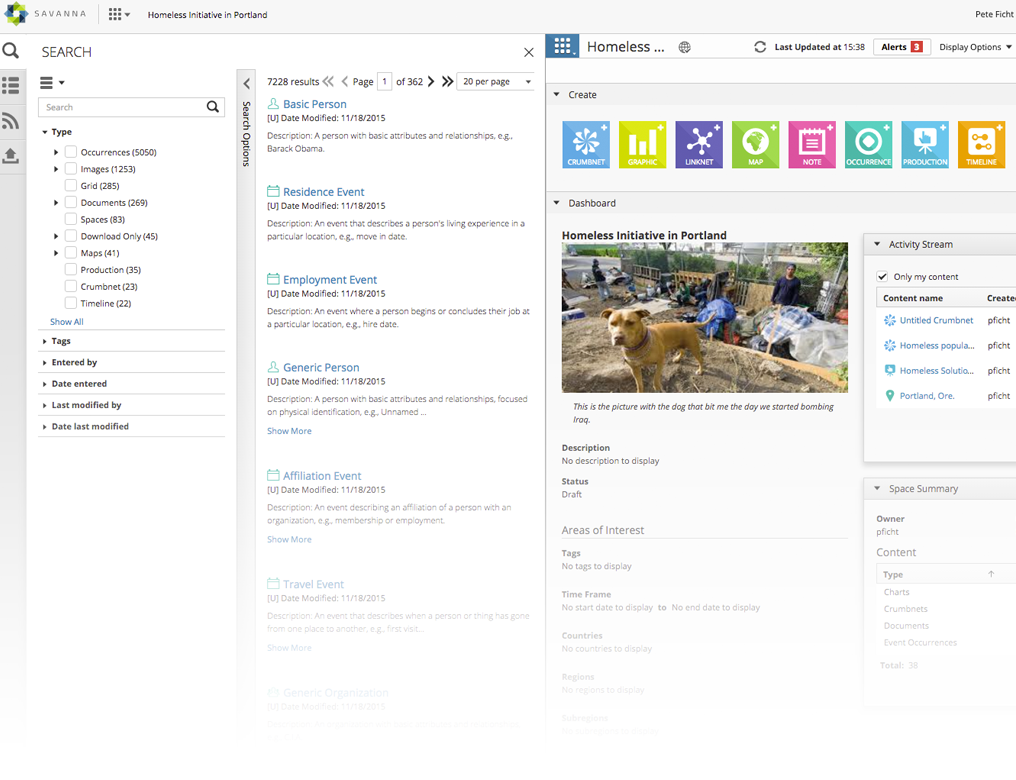The image size is (1016, 780).
Task: Expand the Entered by filter
Action: 45,363
